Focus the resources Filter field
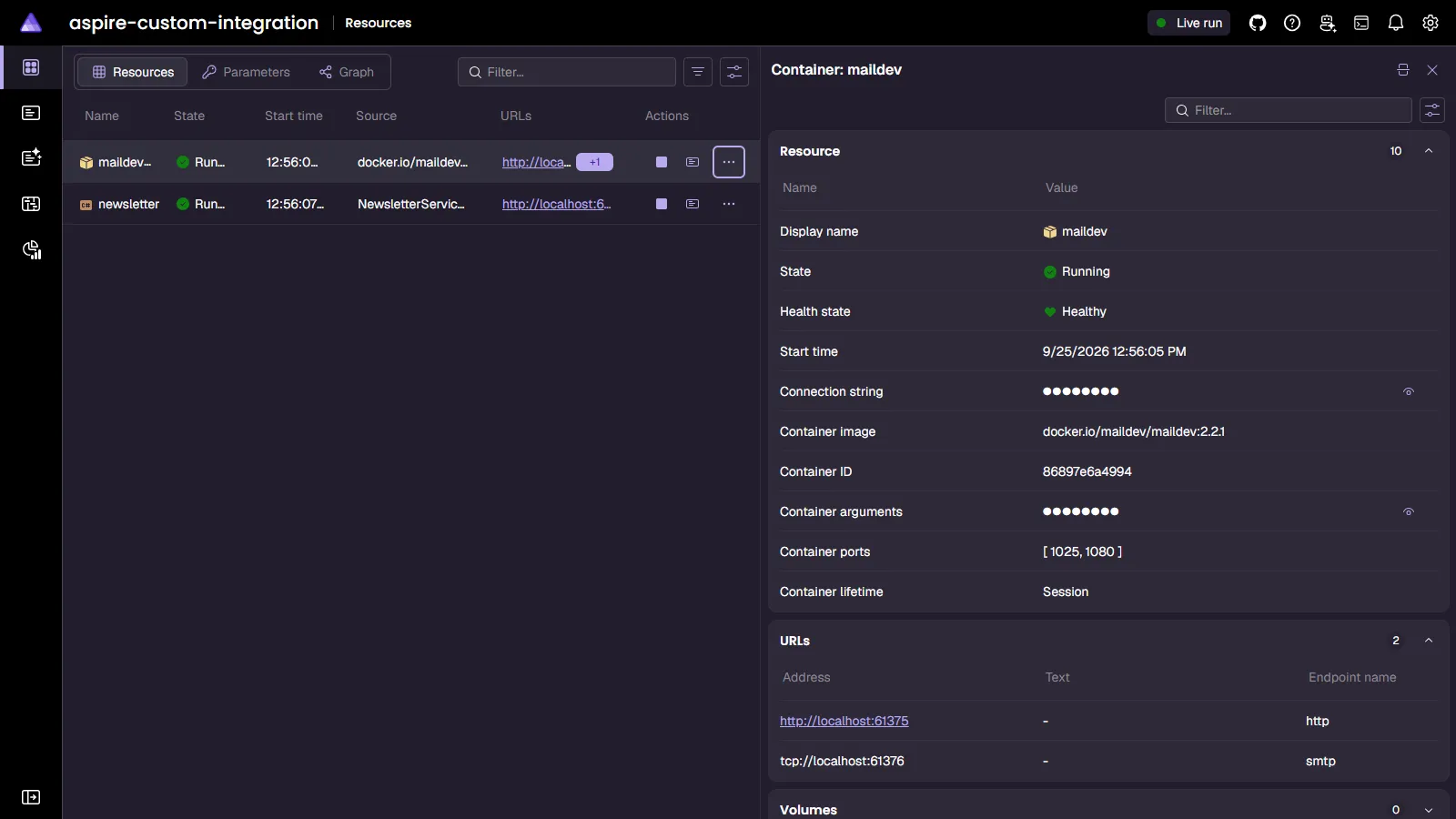This screenshot has width=1456, height=819. click(x=567, y=72)
